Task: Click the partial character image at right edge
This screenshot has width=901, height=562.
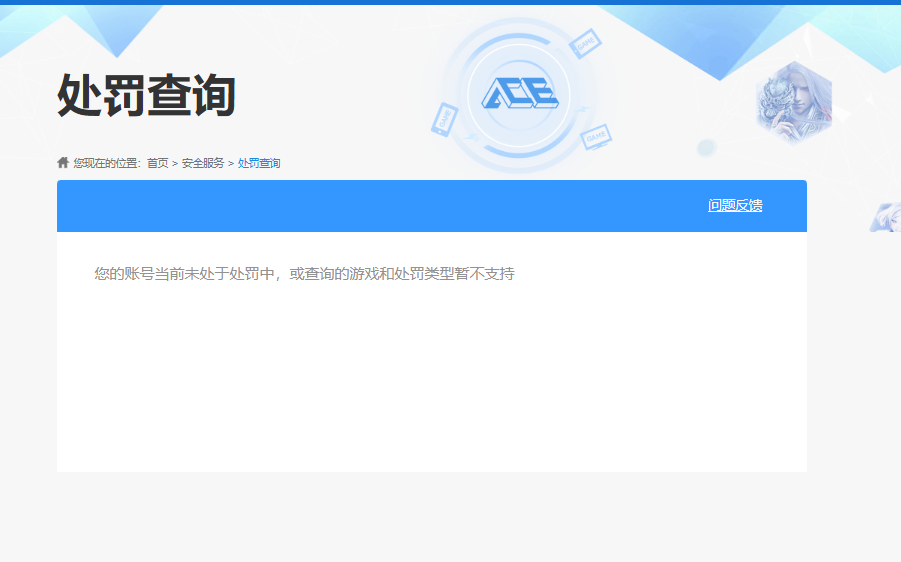Action: 885,217
